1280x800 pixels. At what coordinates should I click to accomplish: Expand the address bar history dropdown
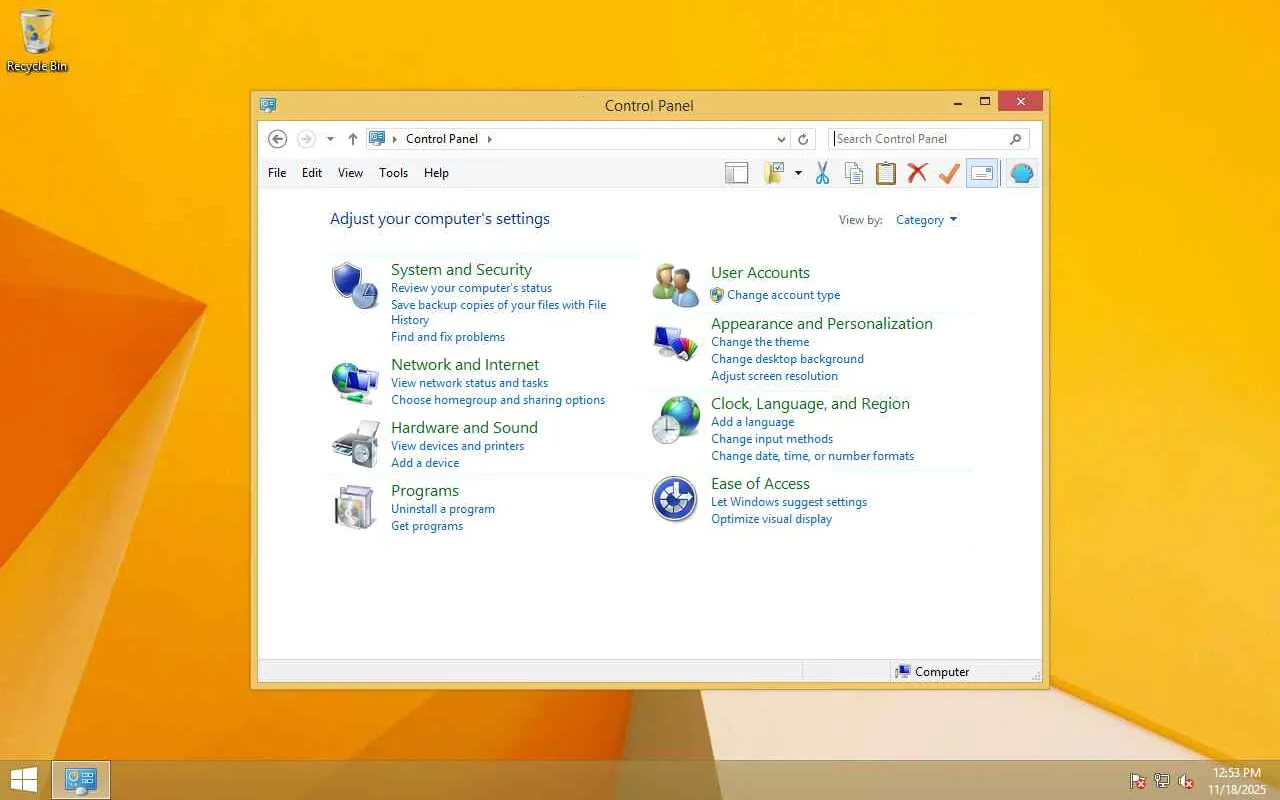pos(781,139)
